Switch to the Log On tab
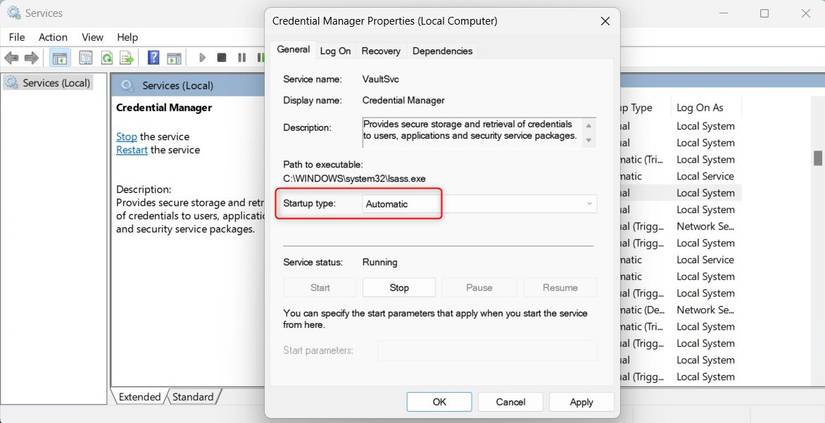 tap(335, 51)
